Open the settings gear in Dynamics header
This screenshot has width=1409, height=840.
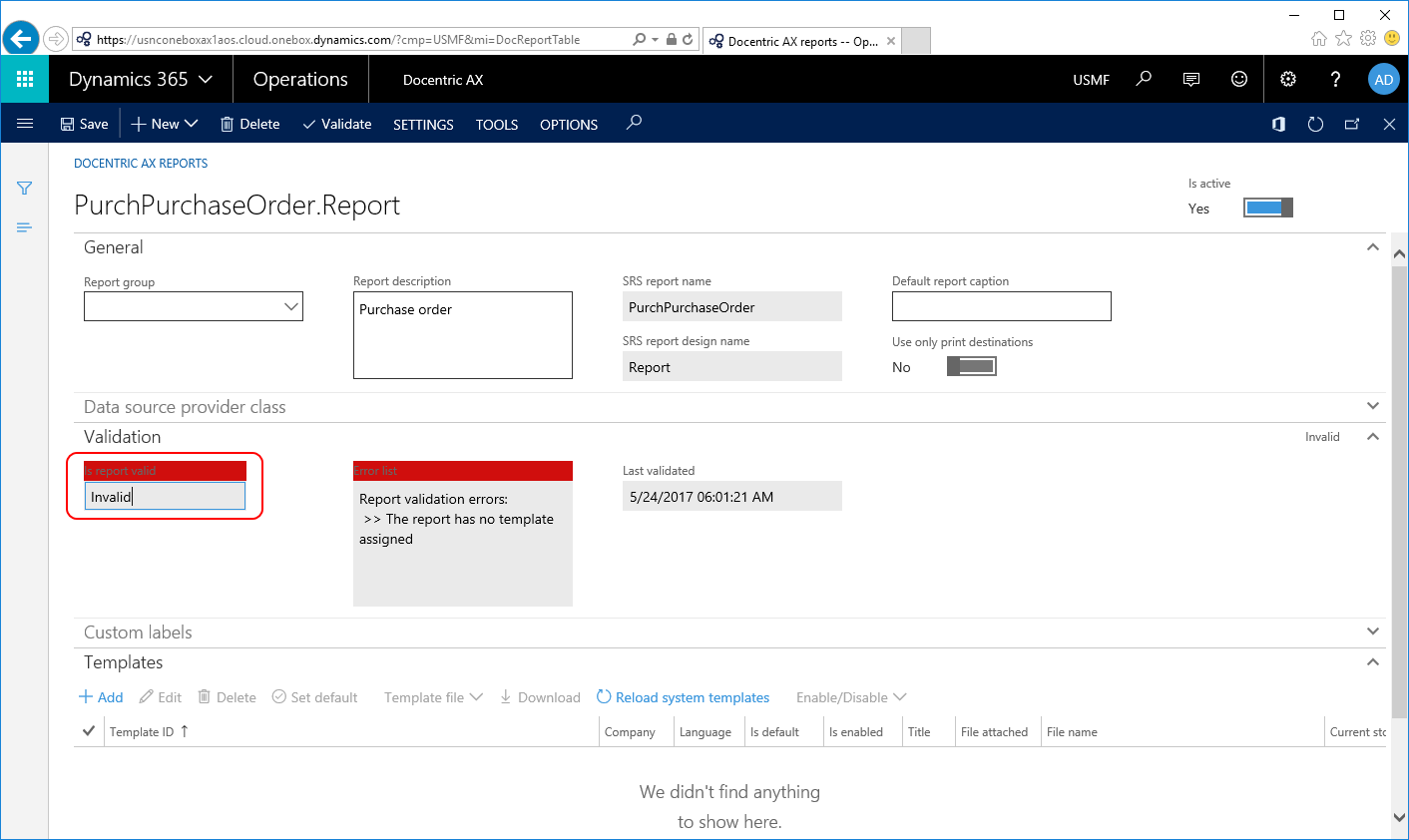point(1288,79)
